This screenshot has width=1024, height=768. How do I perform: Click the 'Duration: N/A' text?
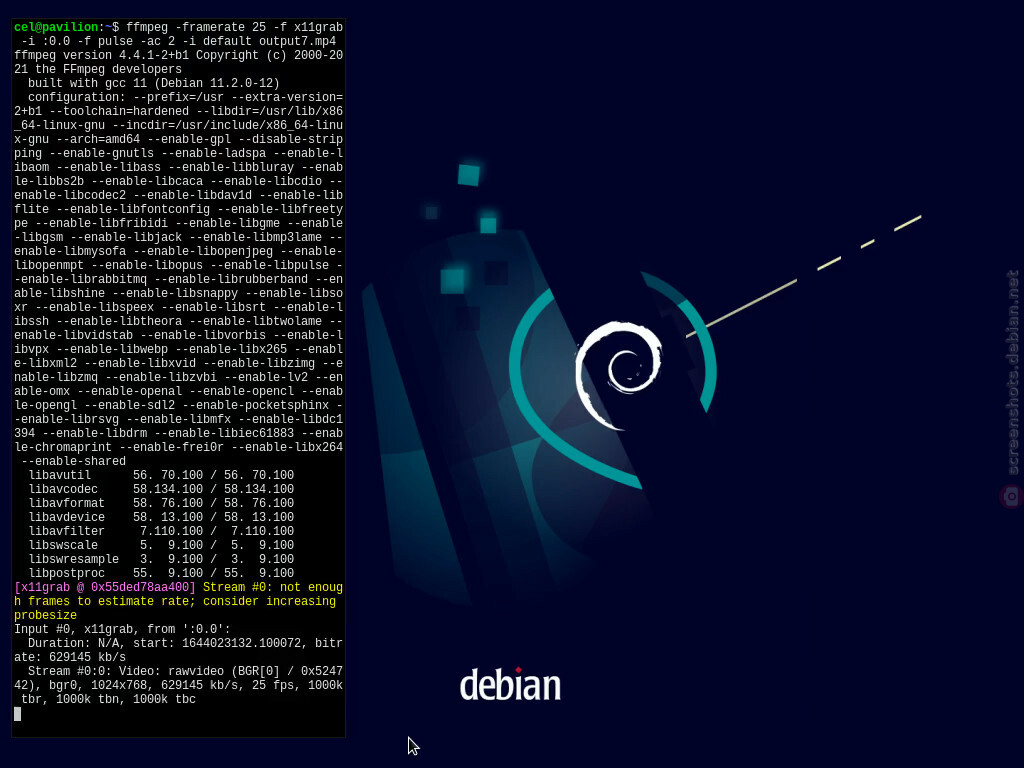[x=74, y=643]
